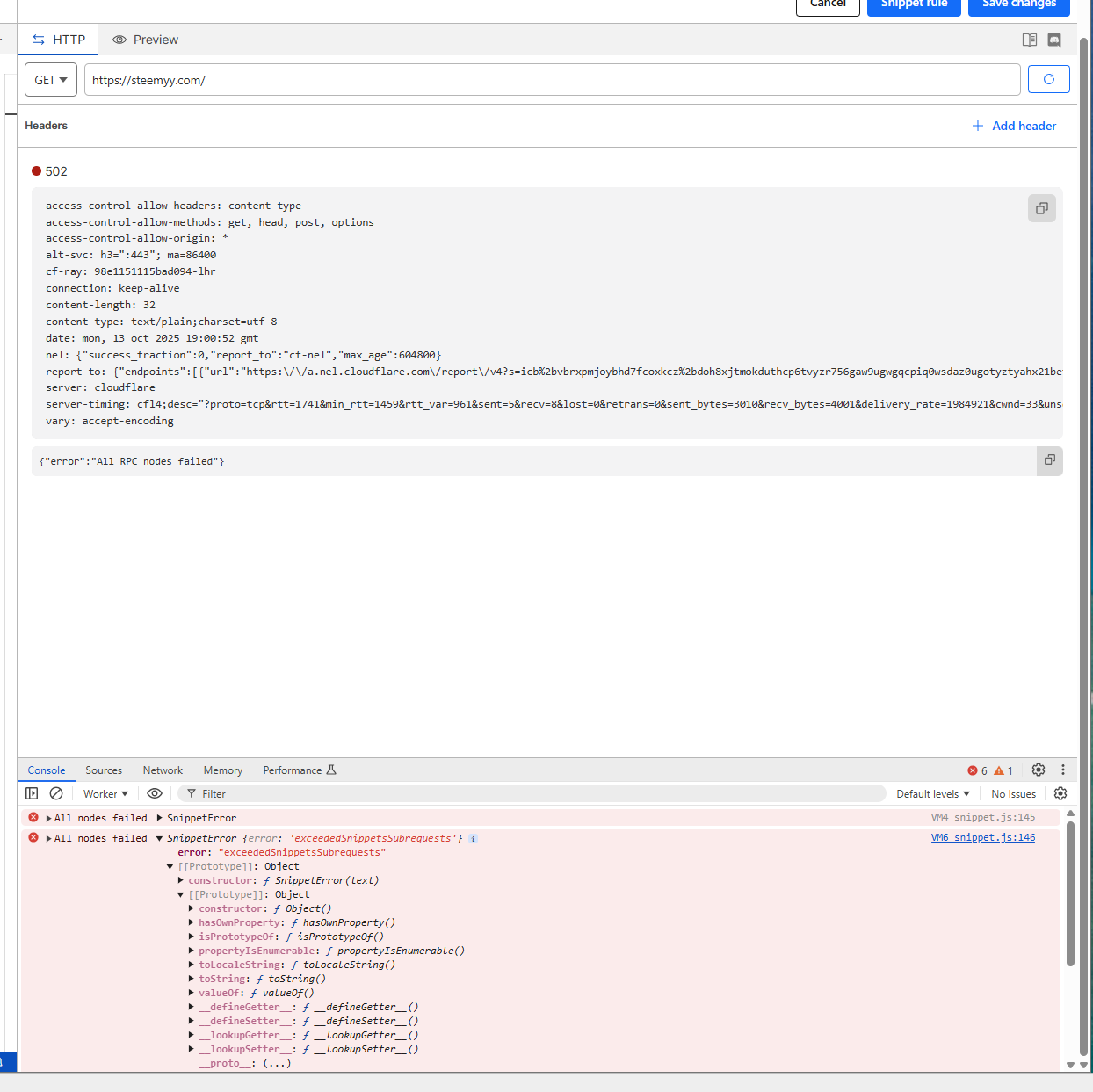Expand the toLocaleString entry
The height and width of the screenshot is (1092, 1093).
(x=192, y=965)
